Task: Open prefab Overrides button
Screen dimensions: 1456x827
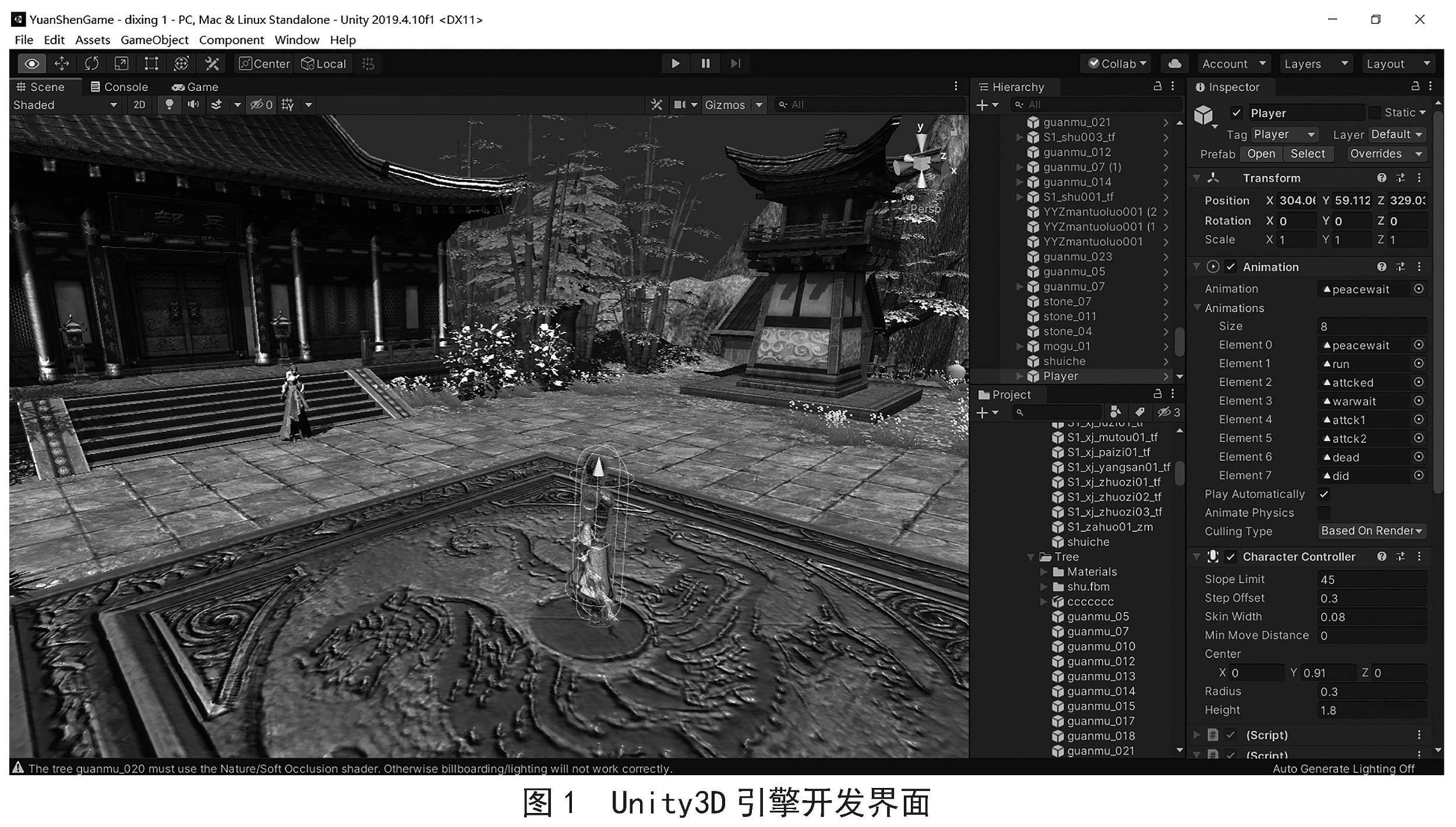Action: coord(1386,154)
